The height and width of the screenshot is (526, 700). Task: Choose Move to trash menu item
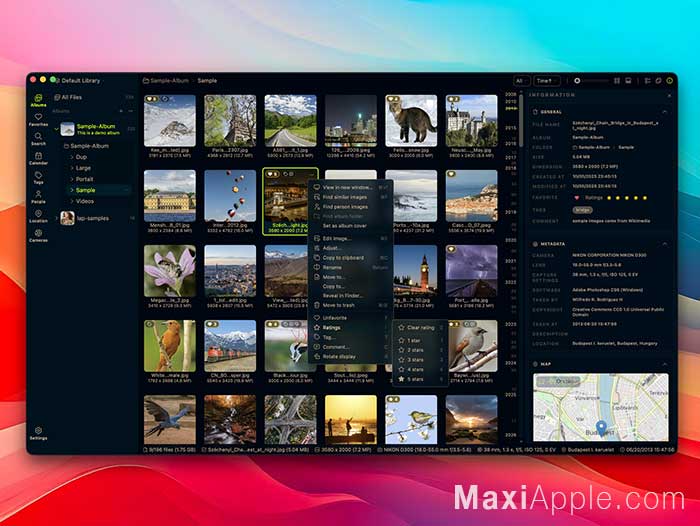[350, 305]
